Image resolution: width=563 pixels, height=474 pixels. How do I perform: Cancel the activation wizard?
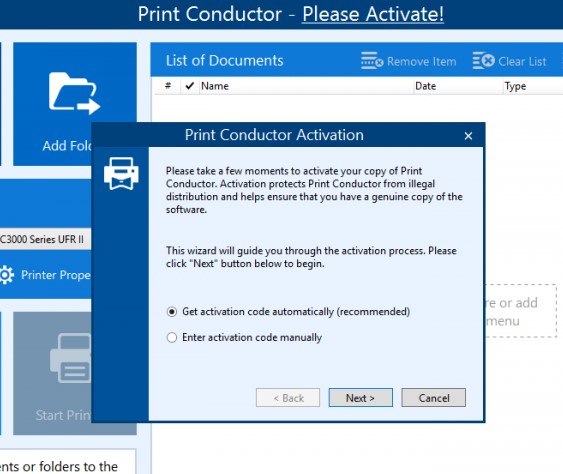click(x=433, y=398)
